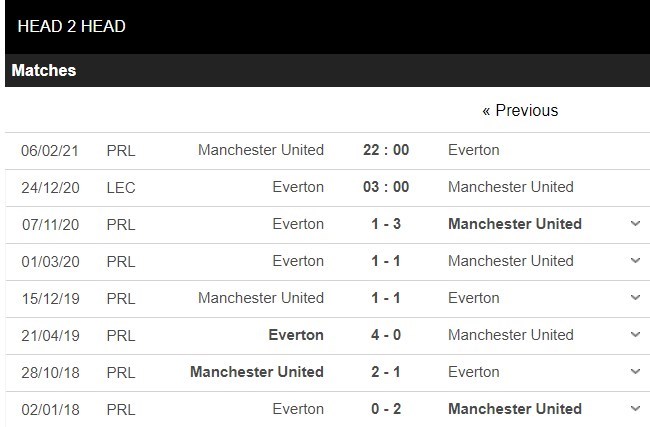
Task: Click the HEAD 2 HEAD title
Action: click(72, 27)
